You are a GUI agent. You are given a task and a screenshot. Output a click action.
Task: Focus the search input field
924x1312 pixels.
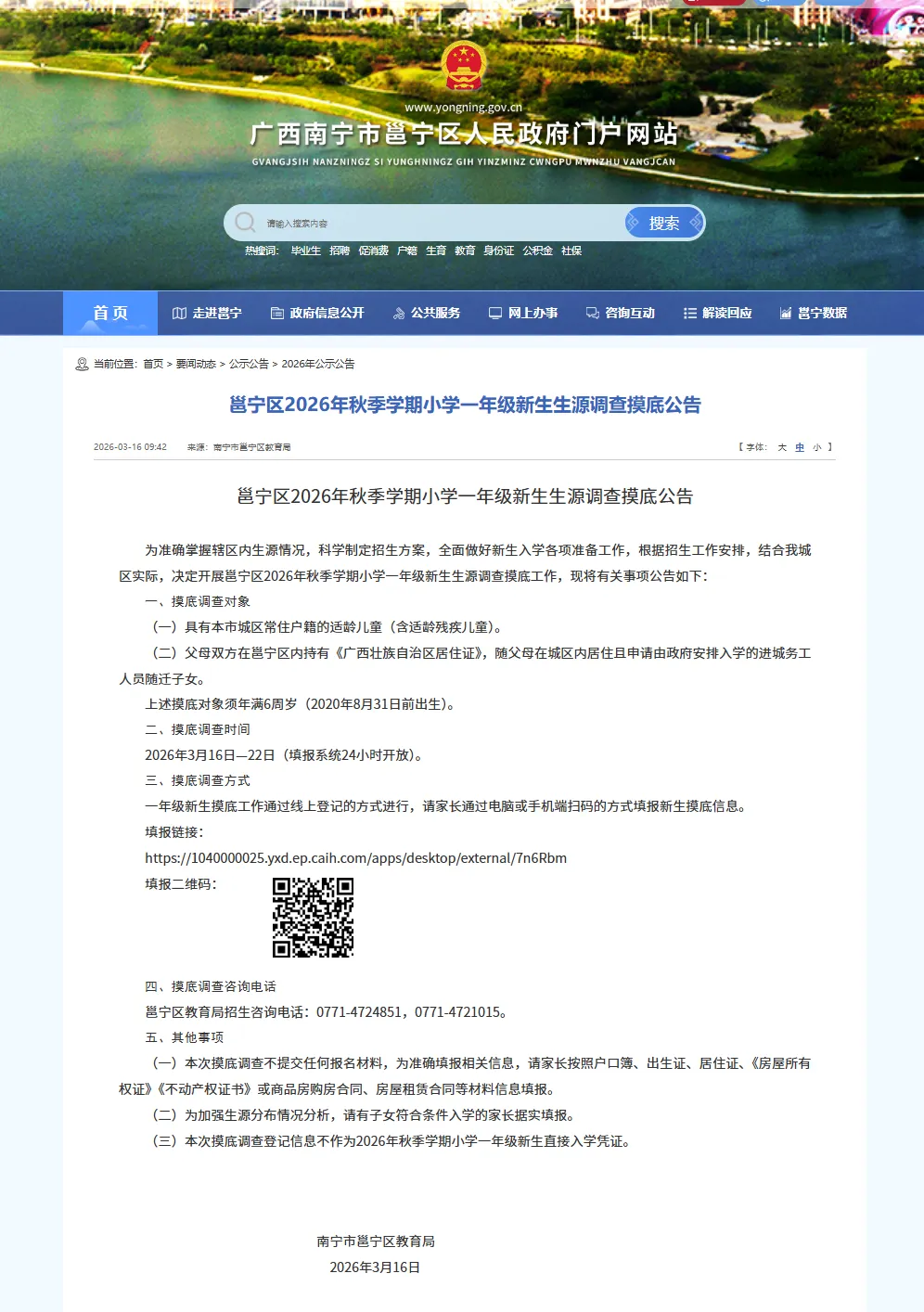[x=441, y=223]
